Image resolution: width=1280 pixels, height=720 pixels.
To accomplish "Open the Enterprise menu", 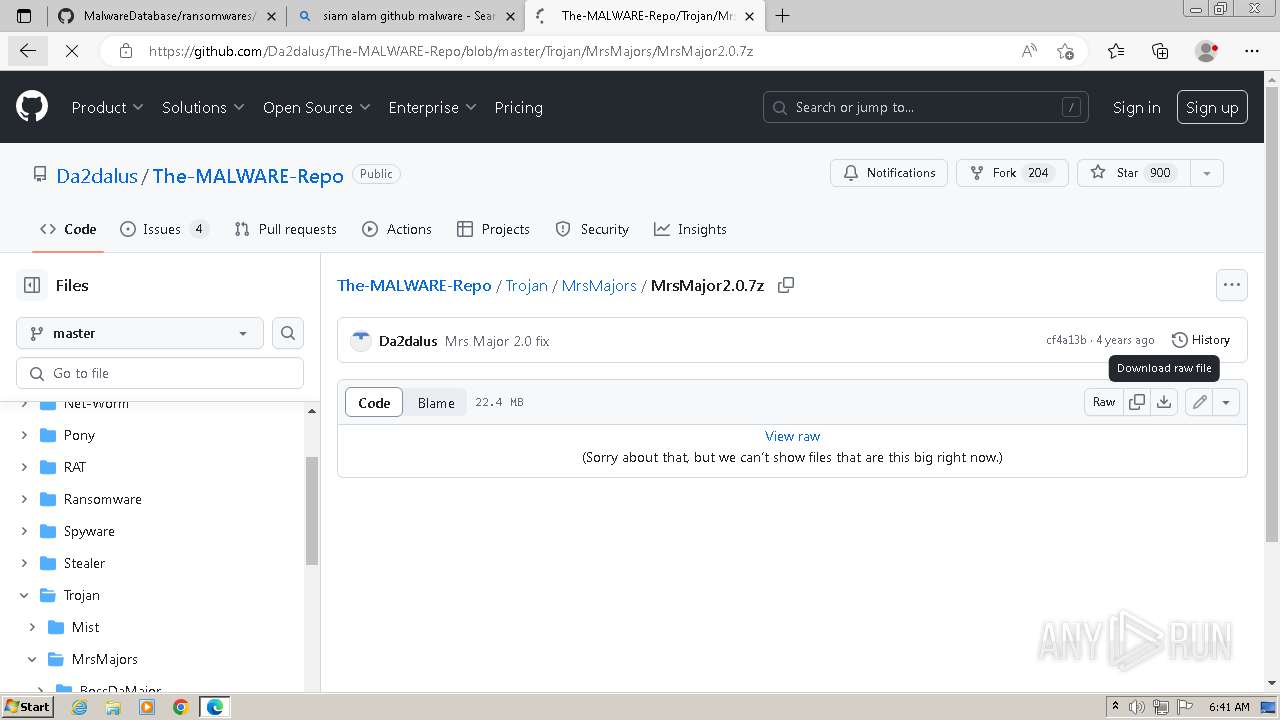I will (x=433, y=107).
